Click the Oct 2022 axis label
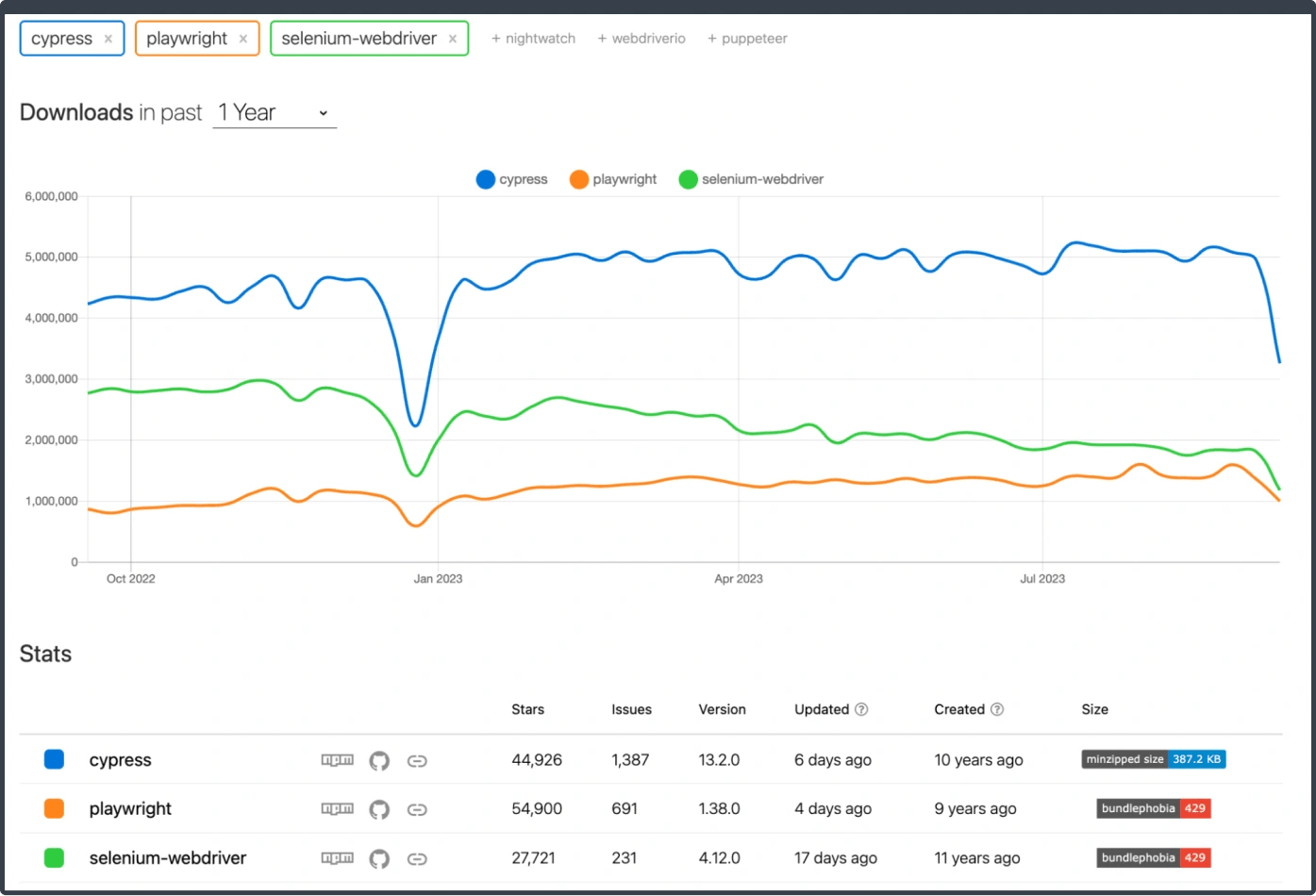 coord(130,579)
